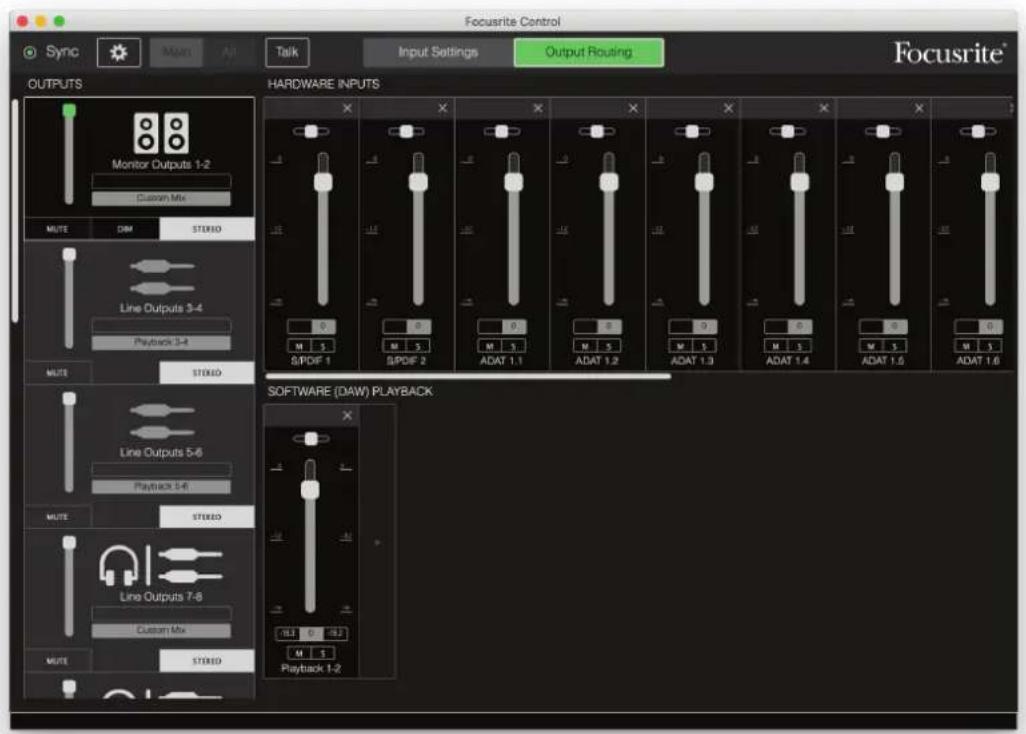Click the S/PDIF 1 channel fader handle
1026x734 pixels.
[323, 182]
